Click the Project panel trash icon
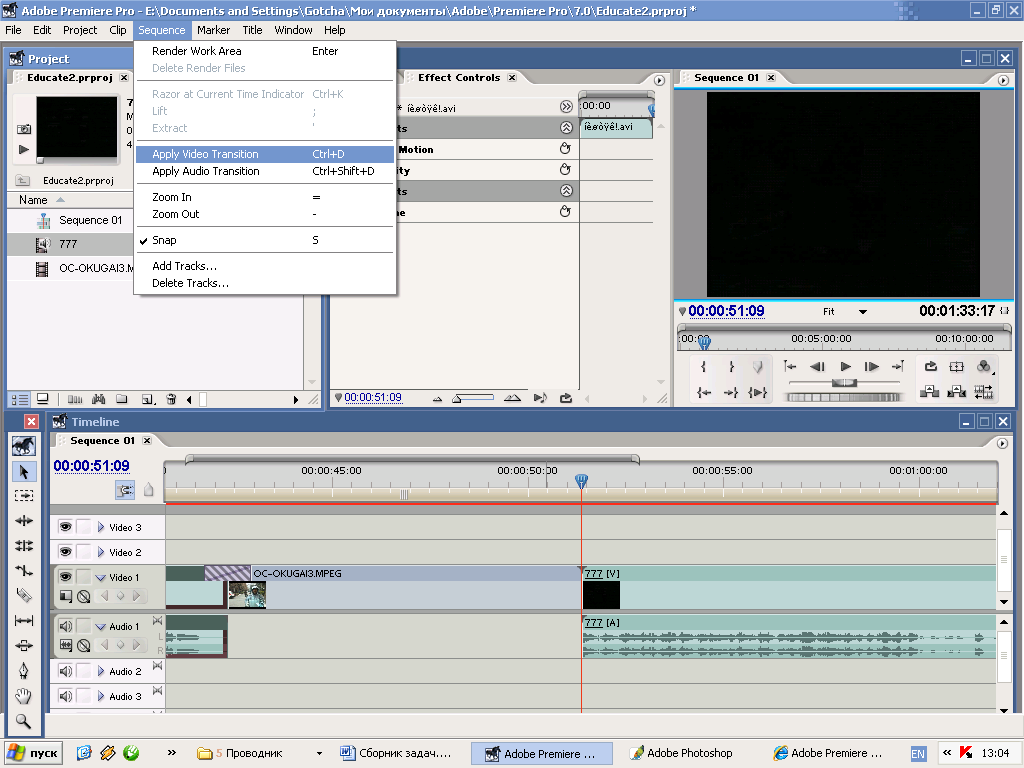The width and height of the screenshot is (1024, 768). coord(171,399)
